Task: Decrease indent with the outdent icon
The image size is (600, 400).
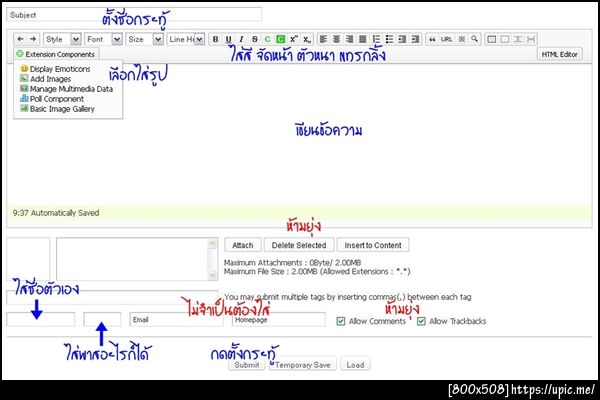Action: pos(402,39)
